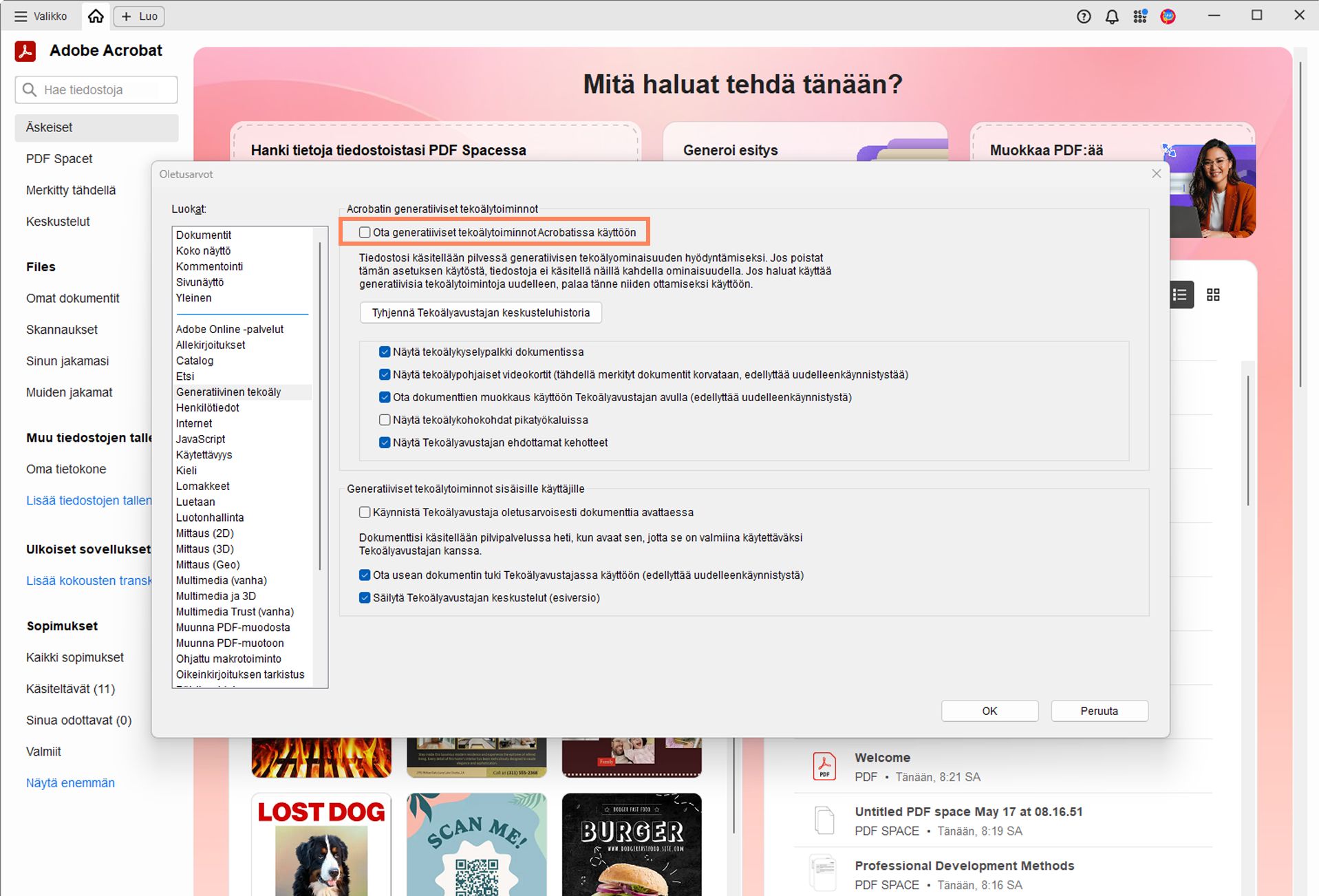Open the apps grid icon
Viewport: 1319px width, 896px height.
pyautogui.click(x=1140, y=17)
